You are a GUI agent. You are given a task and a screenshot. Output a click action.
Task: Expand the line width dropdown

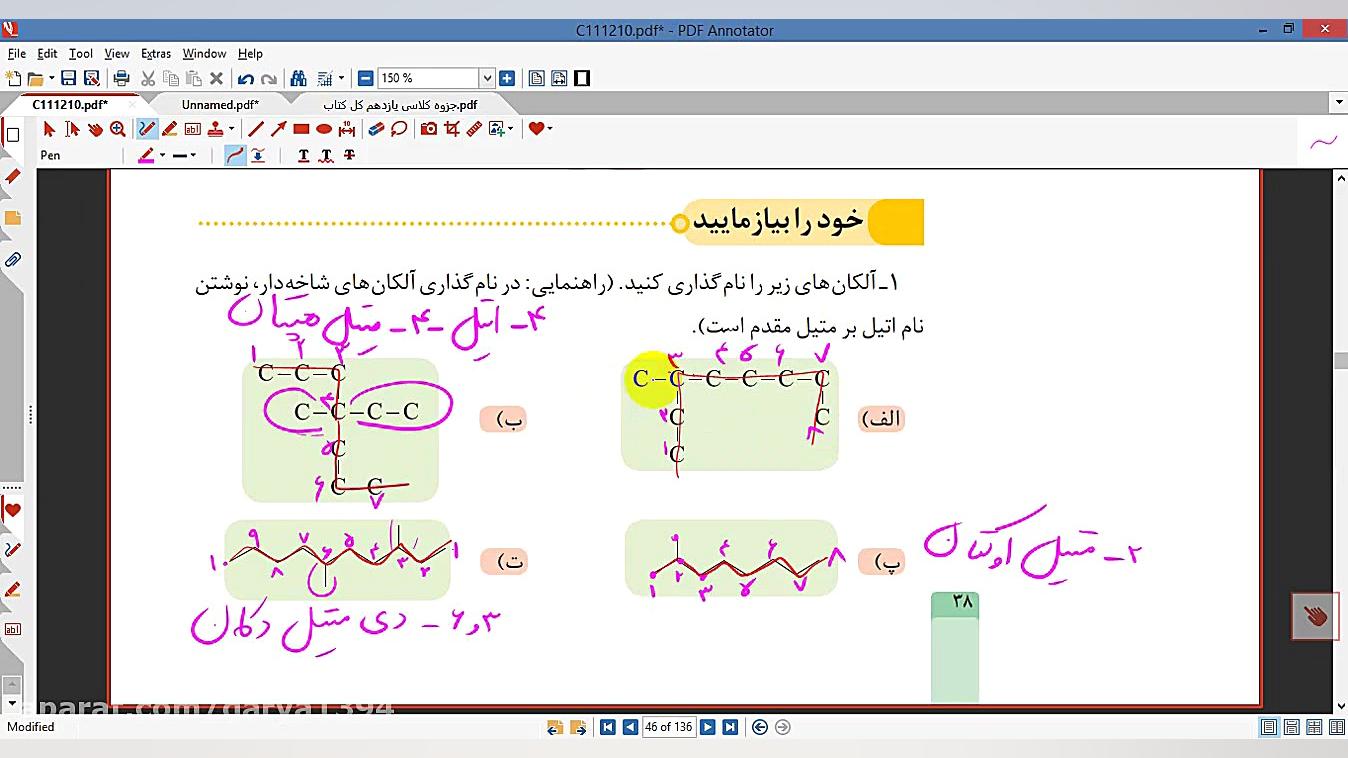pos(192,155)
